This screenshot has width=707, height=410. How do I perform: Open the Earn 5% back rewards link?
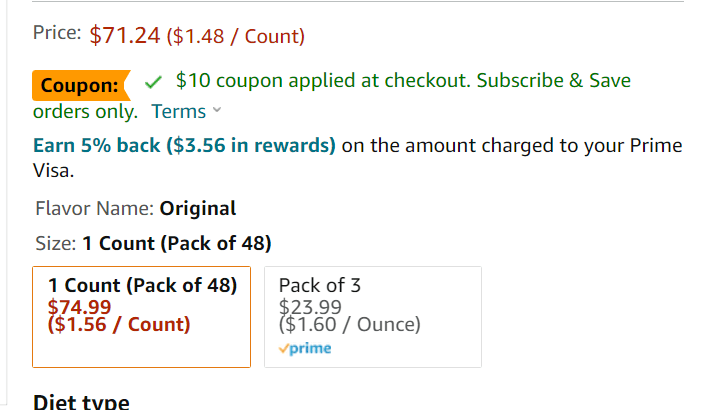(x=184, y=145)
